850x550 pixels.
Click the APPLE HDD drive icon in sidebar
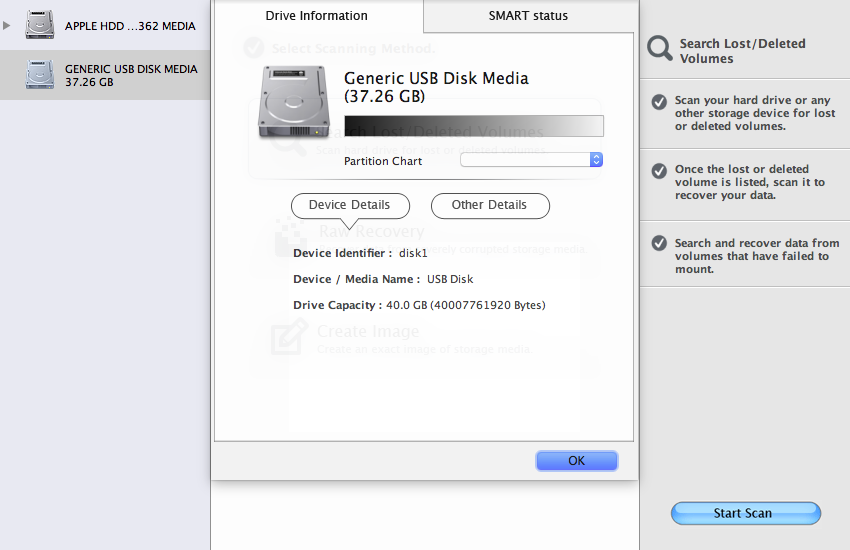[40, 25]
